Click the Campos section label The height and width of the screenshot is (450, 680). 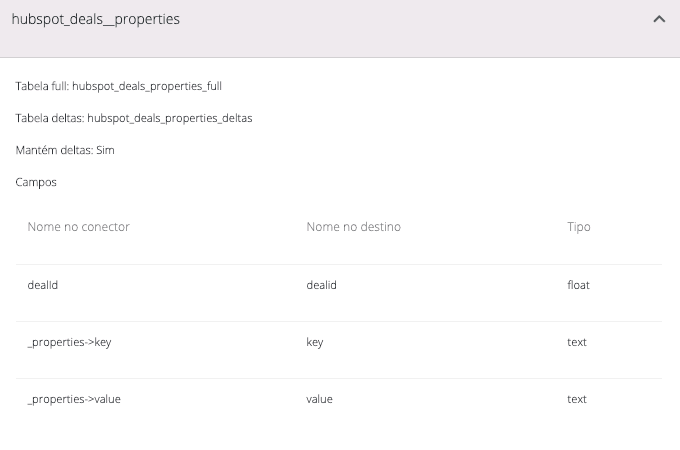click(x=36, y=183)
